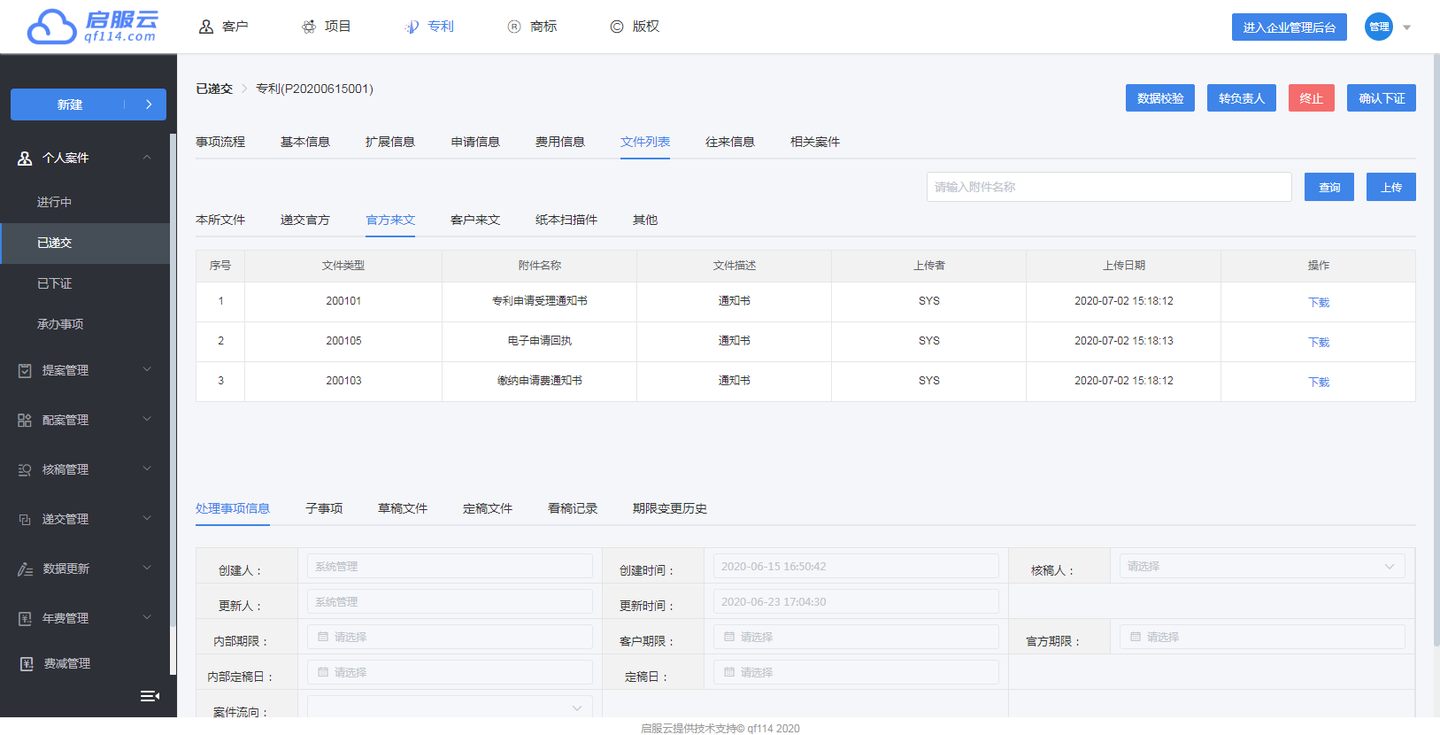Click the 版权 copyright icon
Viewport: 1440px width, 735px height.
point(617,26)
